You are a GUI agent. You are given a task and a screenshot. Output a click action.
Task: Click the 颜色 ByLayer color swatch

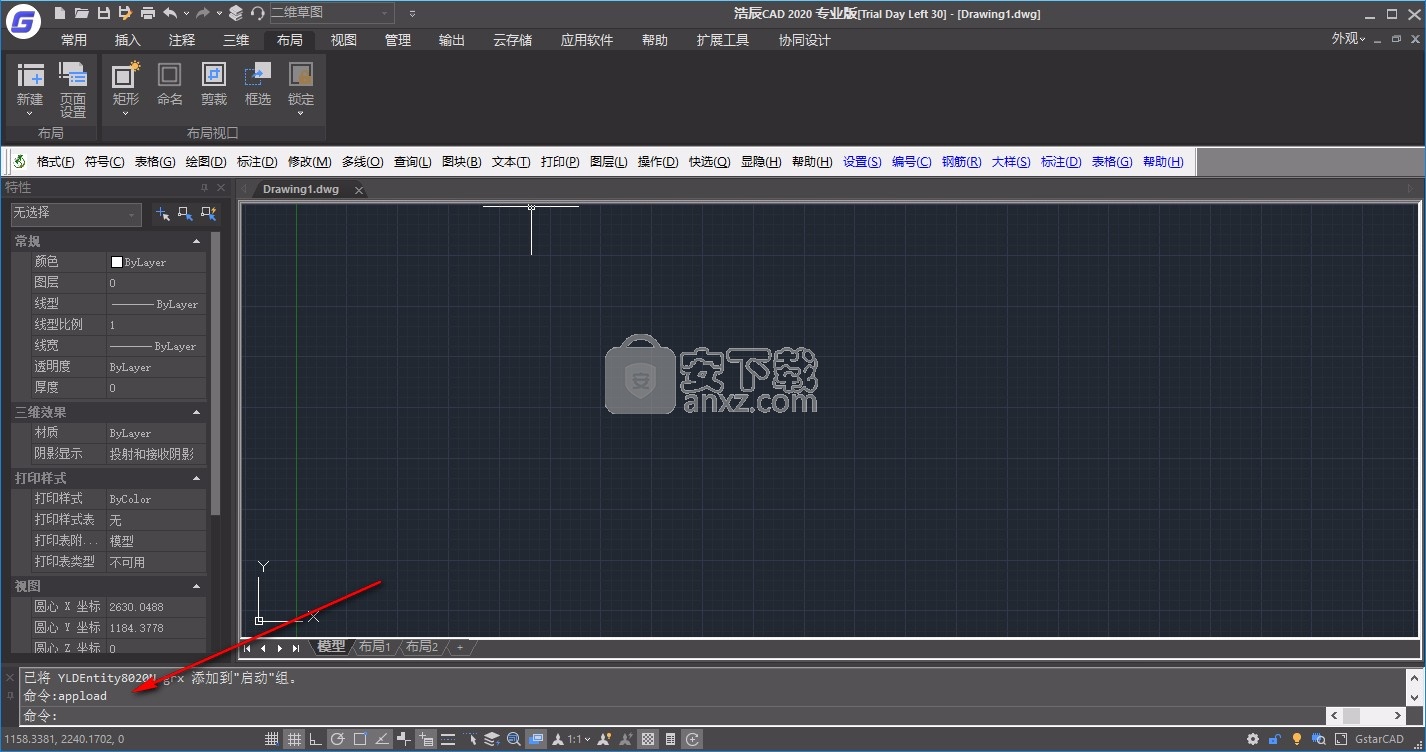(x=116, y=262)
